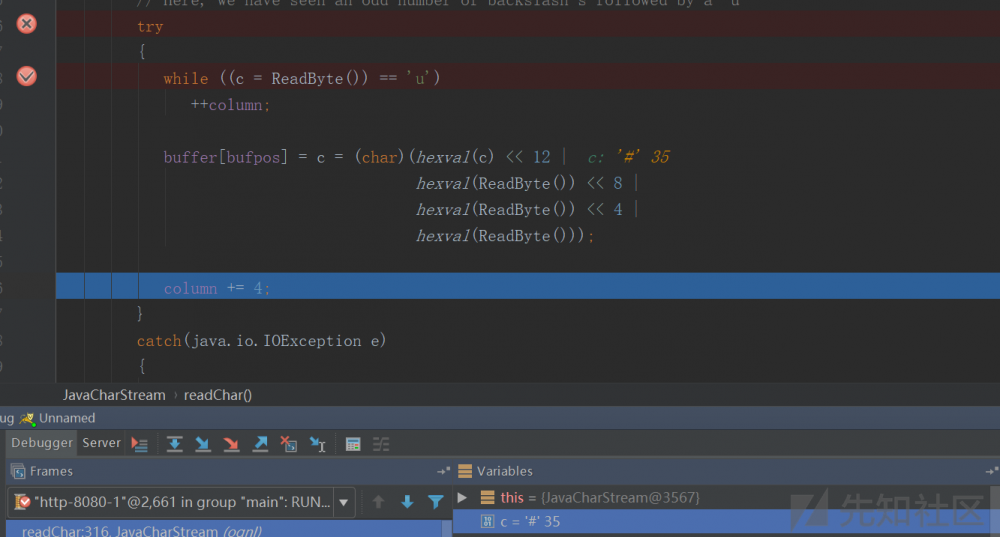The width and height of the screenshot is (1000, 537).
Task: Click the Step Over button
Action: (174, 444)
